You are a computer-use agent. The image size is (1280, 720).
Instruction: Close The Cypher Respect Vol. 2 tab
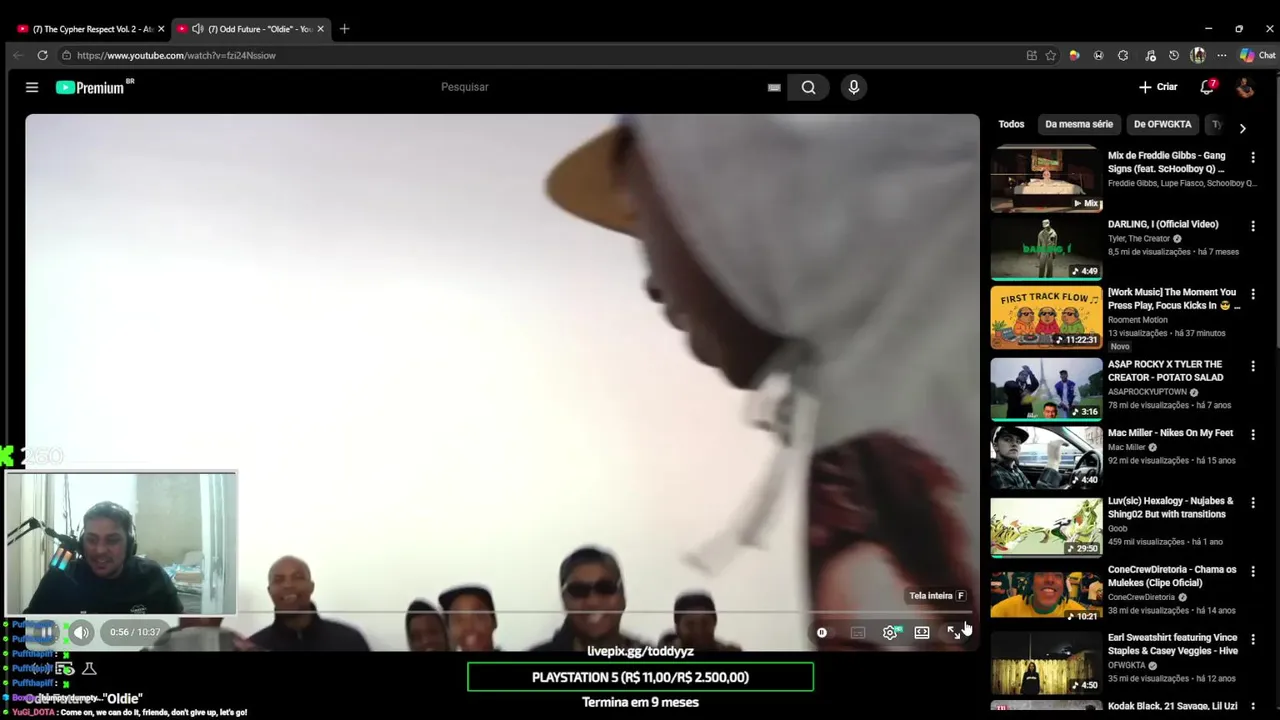tap(161, 29)
